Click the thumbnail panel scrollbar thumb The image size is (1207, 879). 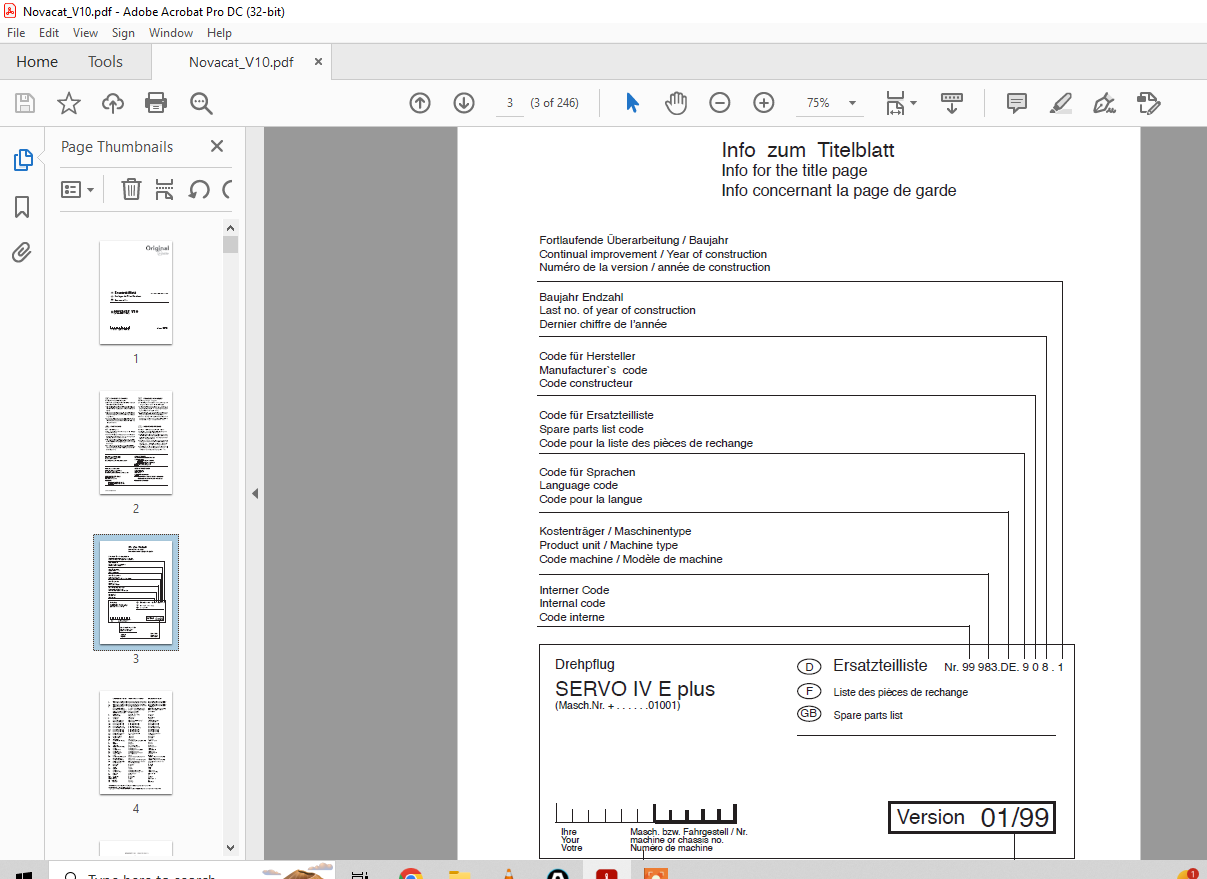tap(230, 245)
